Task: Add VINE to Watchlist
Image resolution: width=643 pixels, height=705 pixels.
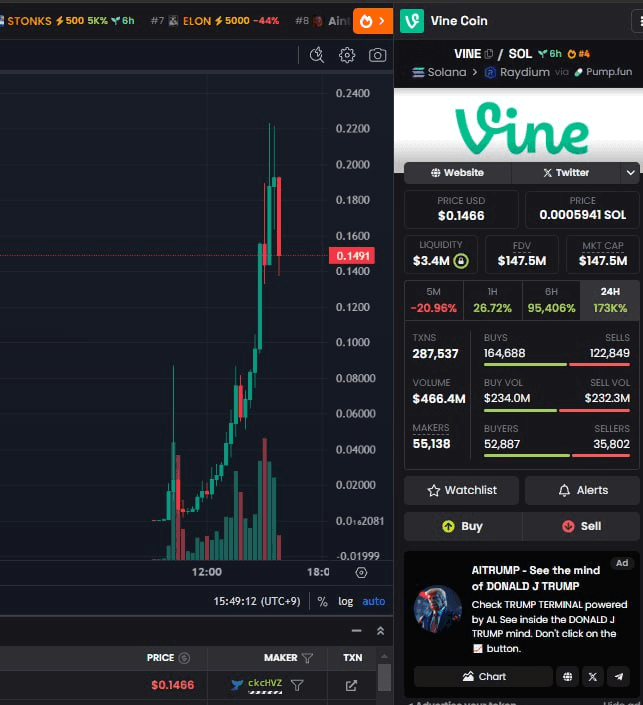Action: click(x=461, y=490)
